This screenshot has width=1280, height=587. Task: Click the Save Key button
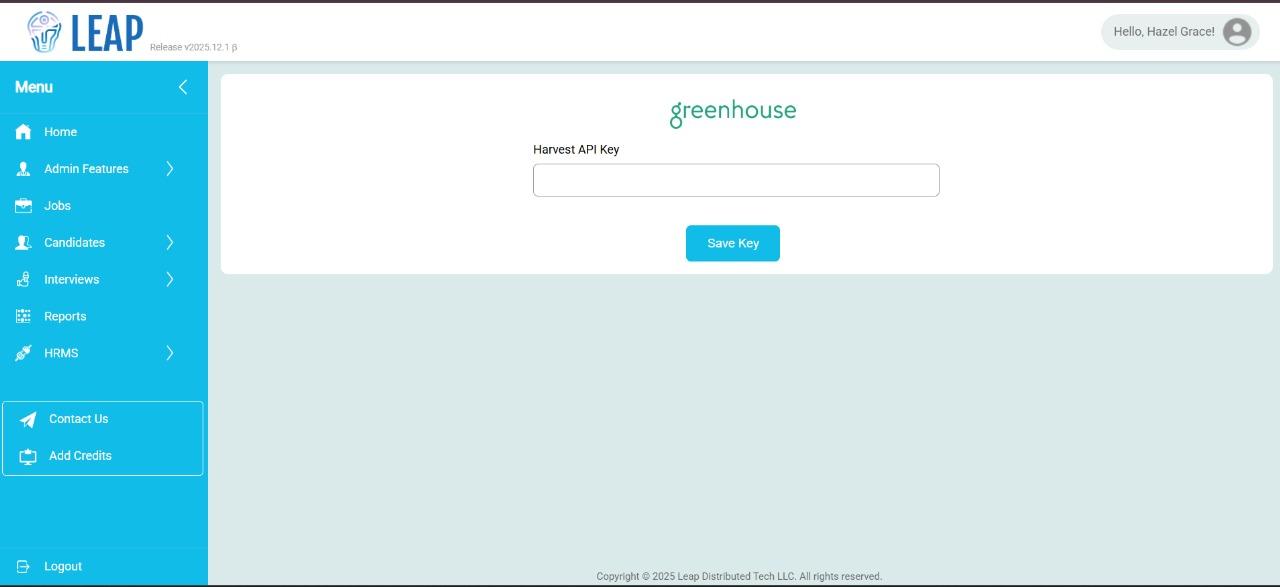(733, 243)
